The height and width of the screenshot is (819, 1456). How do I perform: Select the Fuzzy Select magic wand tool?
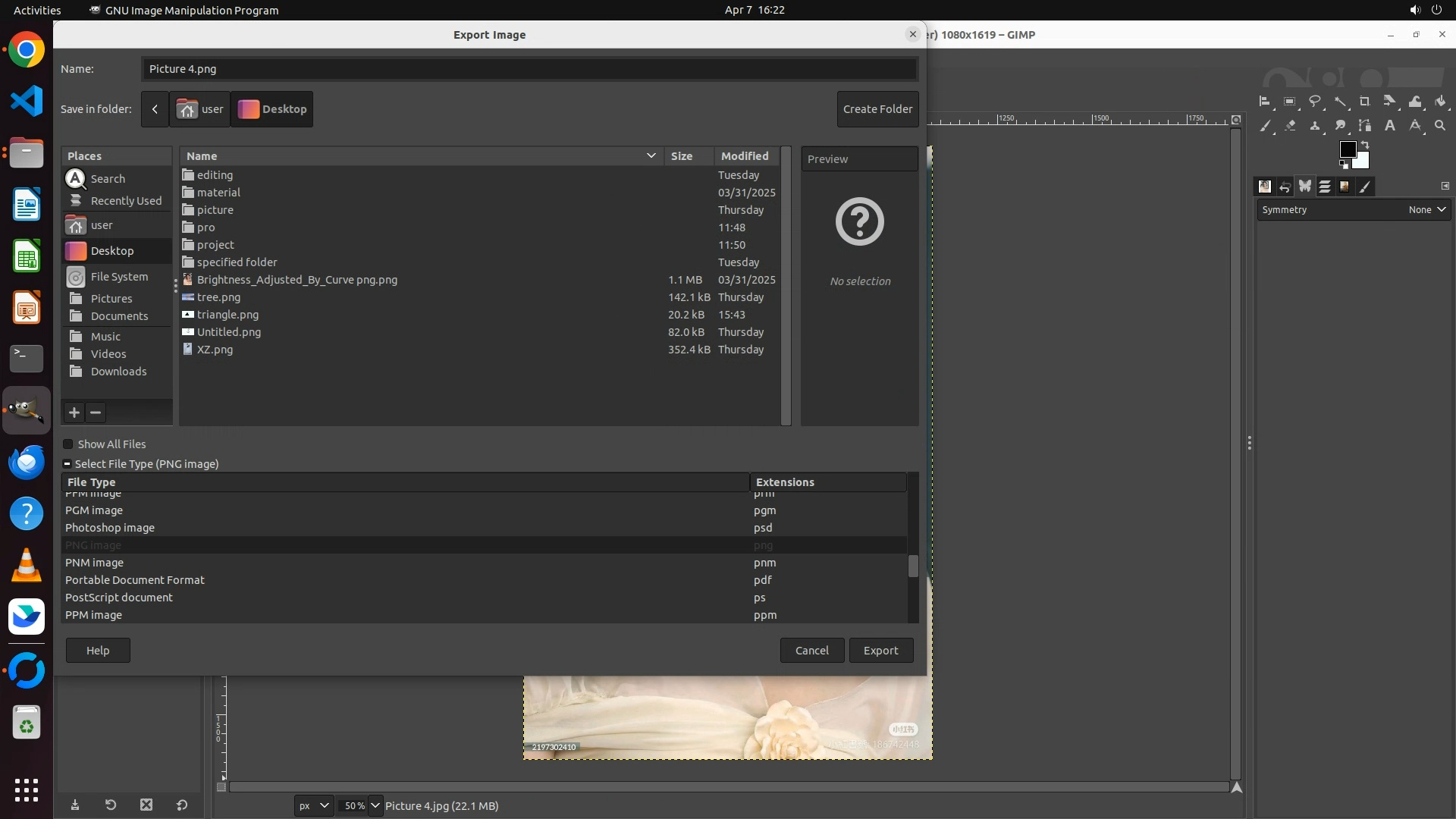click(x=1340, y=102)
